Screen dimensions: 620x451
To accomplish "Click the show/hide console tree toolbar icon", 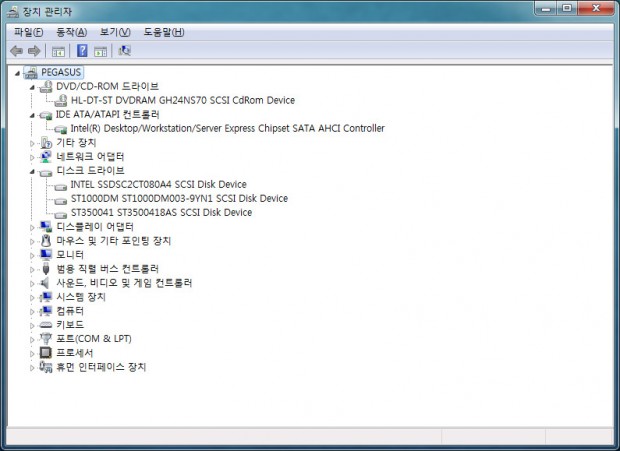I will [x=58, y=51].
